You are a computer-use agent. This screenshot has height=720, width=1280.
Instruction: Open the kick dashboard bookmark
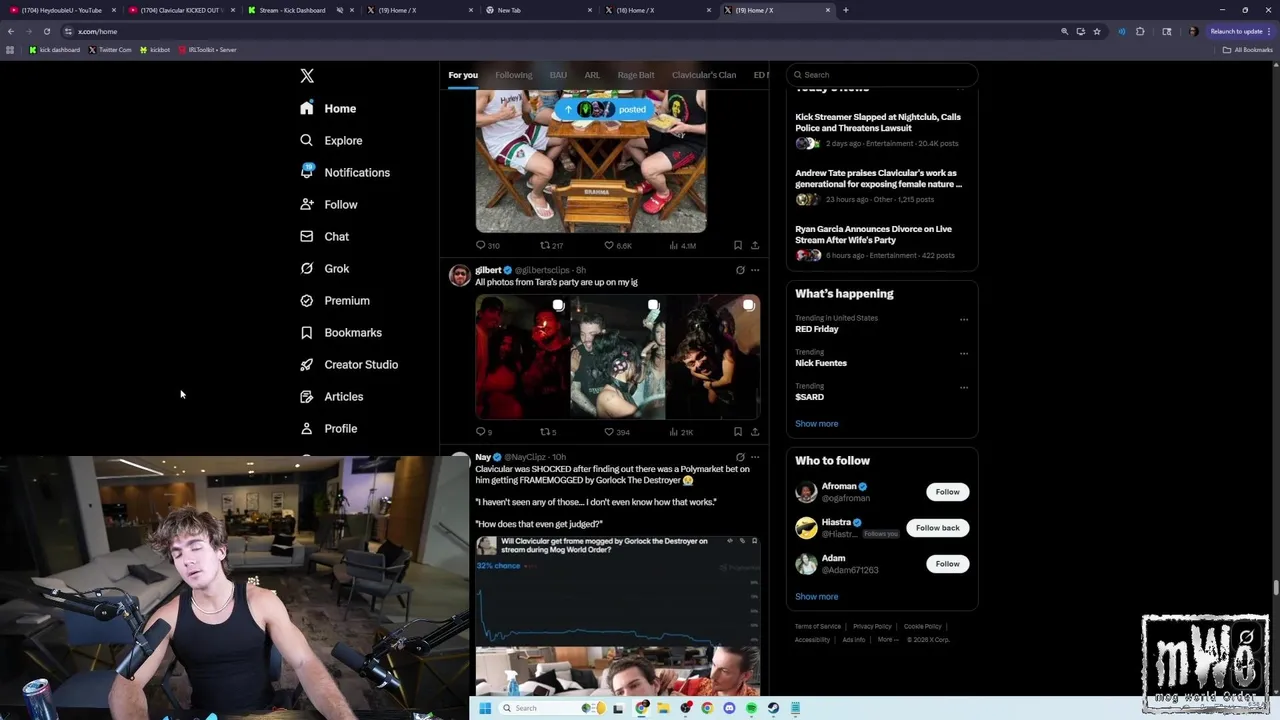coord(54,49)
